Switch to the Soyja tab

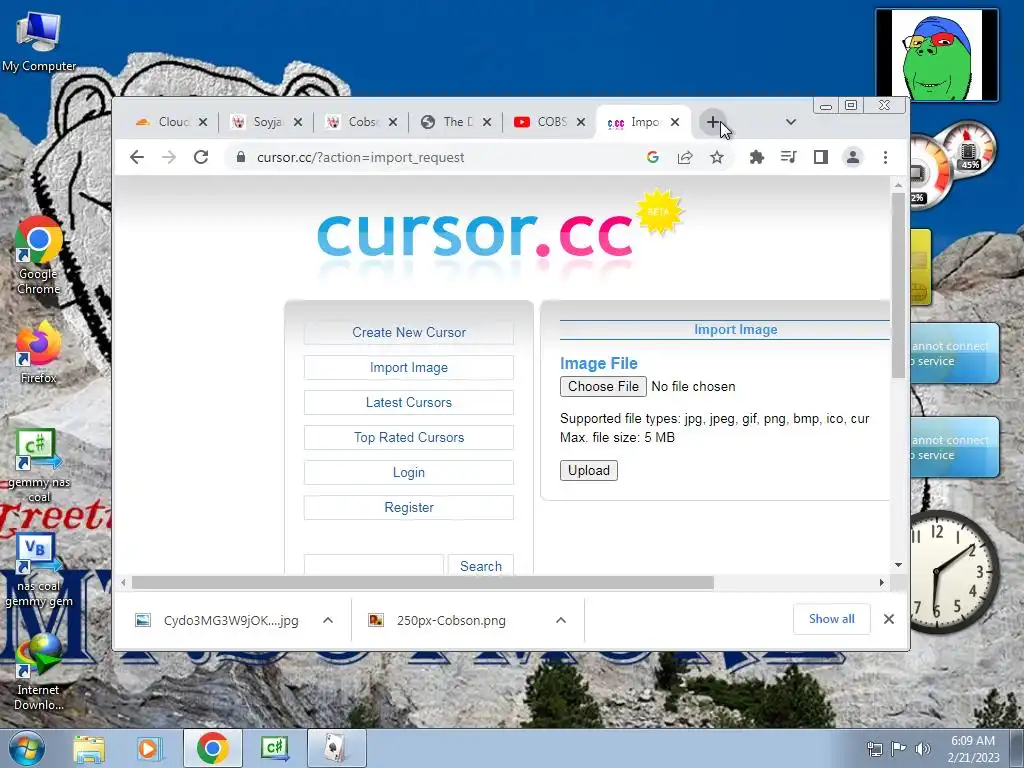coord(266,122)
